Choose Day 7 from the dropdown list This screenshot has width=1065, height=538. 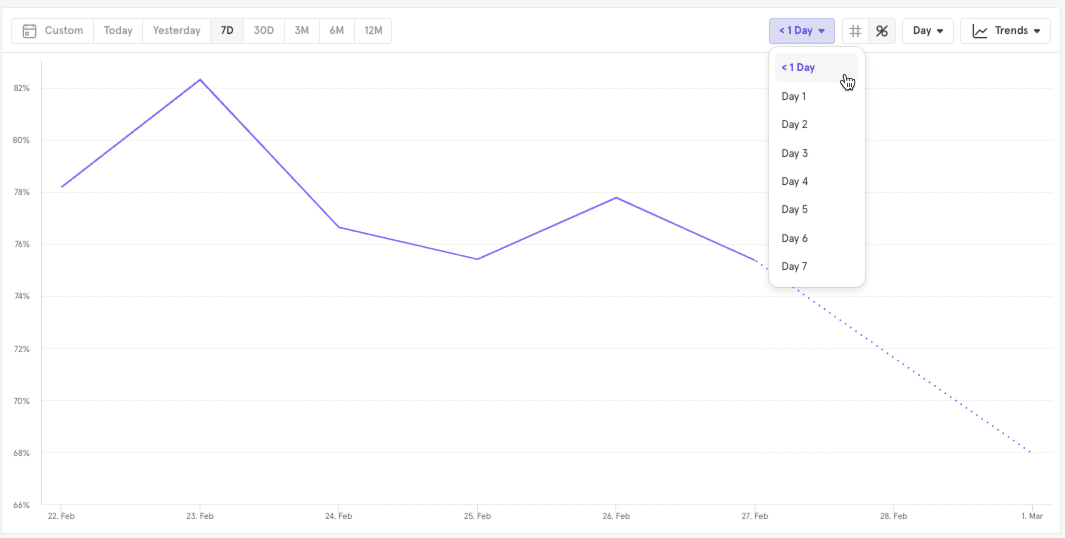[794, 266]
